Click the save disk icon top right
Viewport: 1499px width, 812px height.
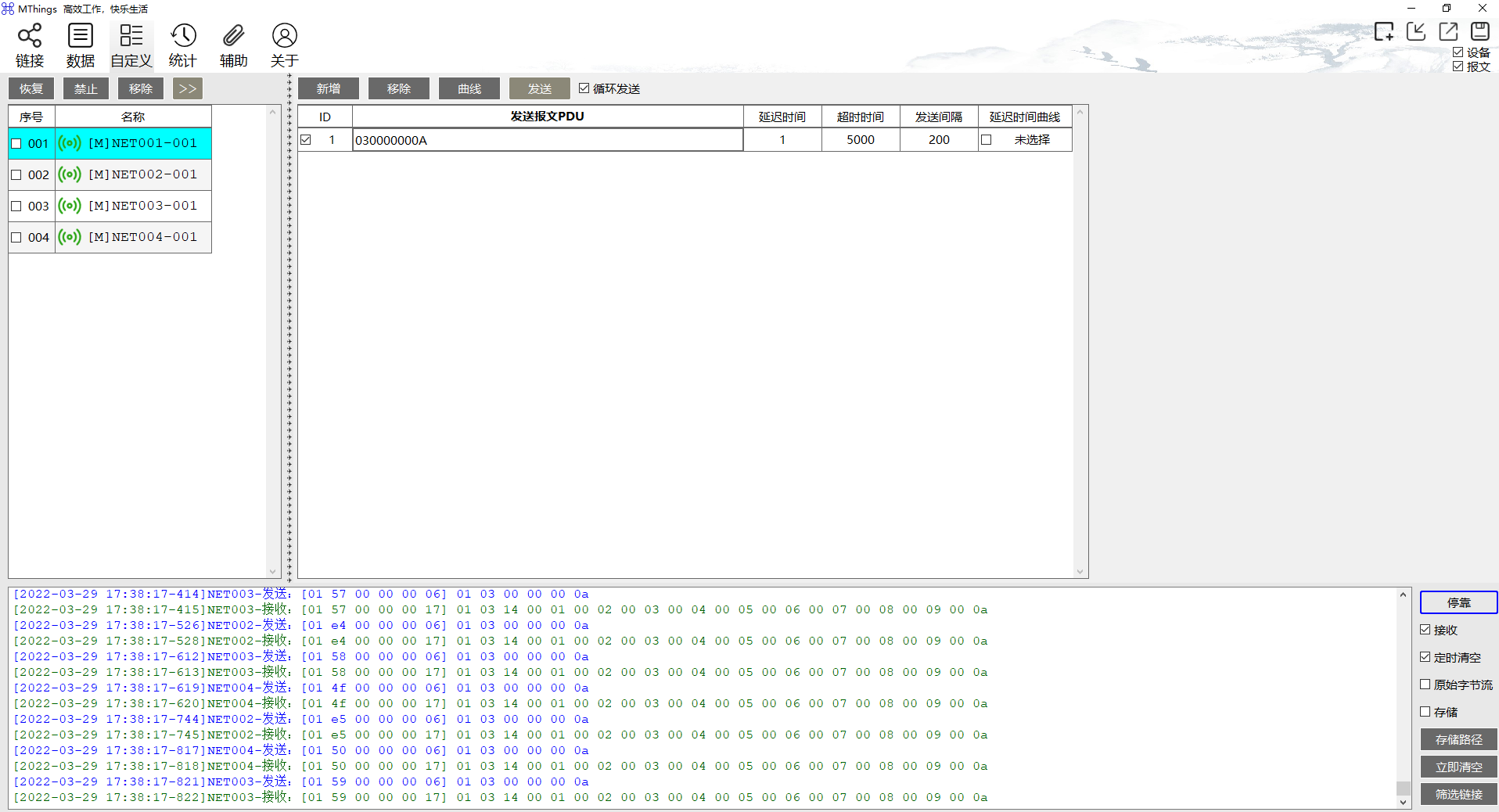coord(1479,31)
